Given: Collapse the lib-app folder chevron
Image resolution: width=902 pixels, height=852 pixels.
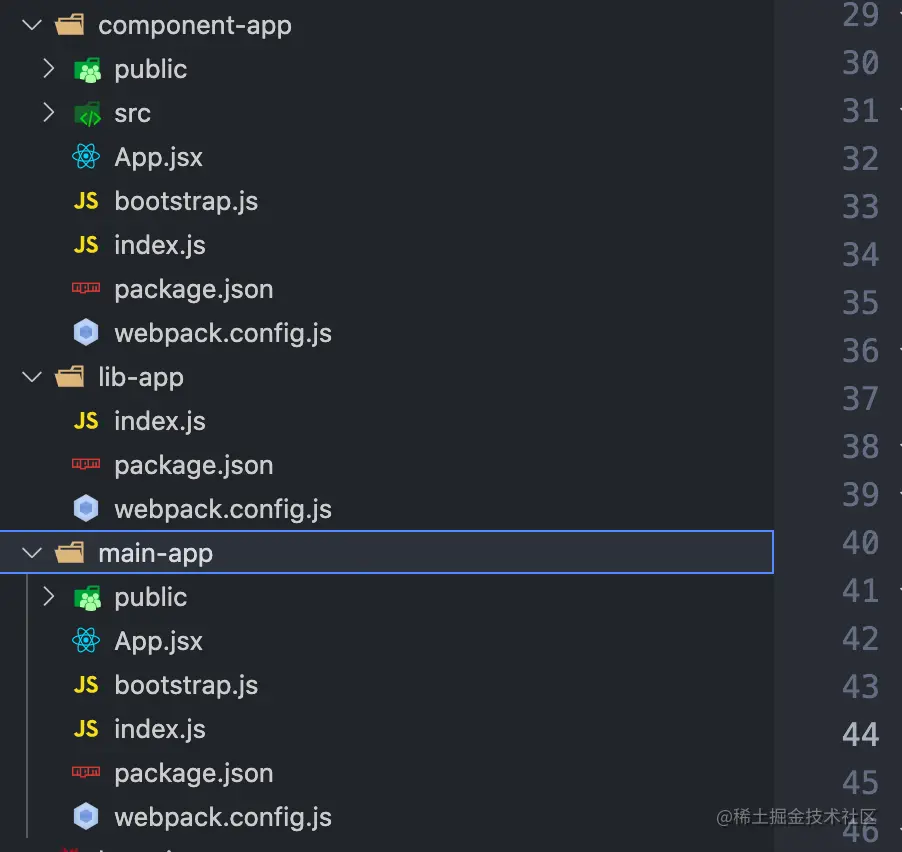Looking at the screenshot, I should pyautogui.click(x=32, y=377).
